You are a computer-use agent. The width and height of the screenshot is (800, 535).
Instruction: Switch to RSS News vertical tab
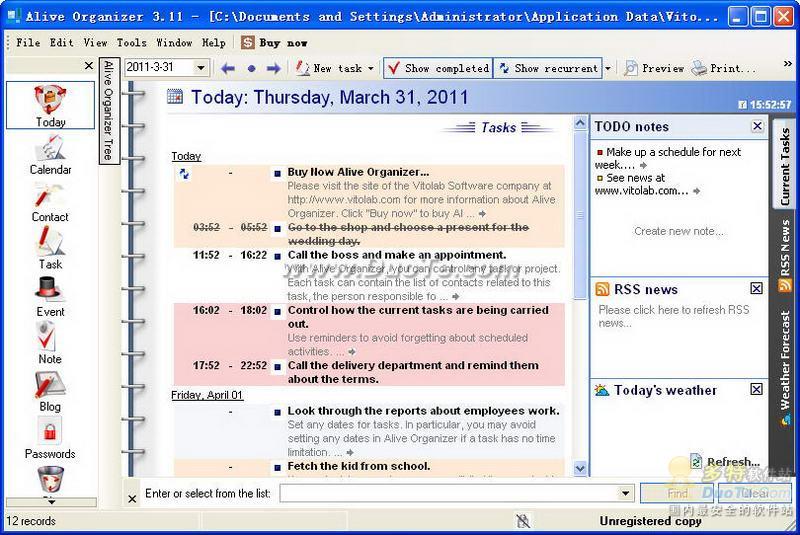[785, 255]
